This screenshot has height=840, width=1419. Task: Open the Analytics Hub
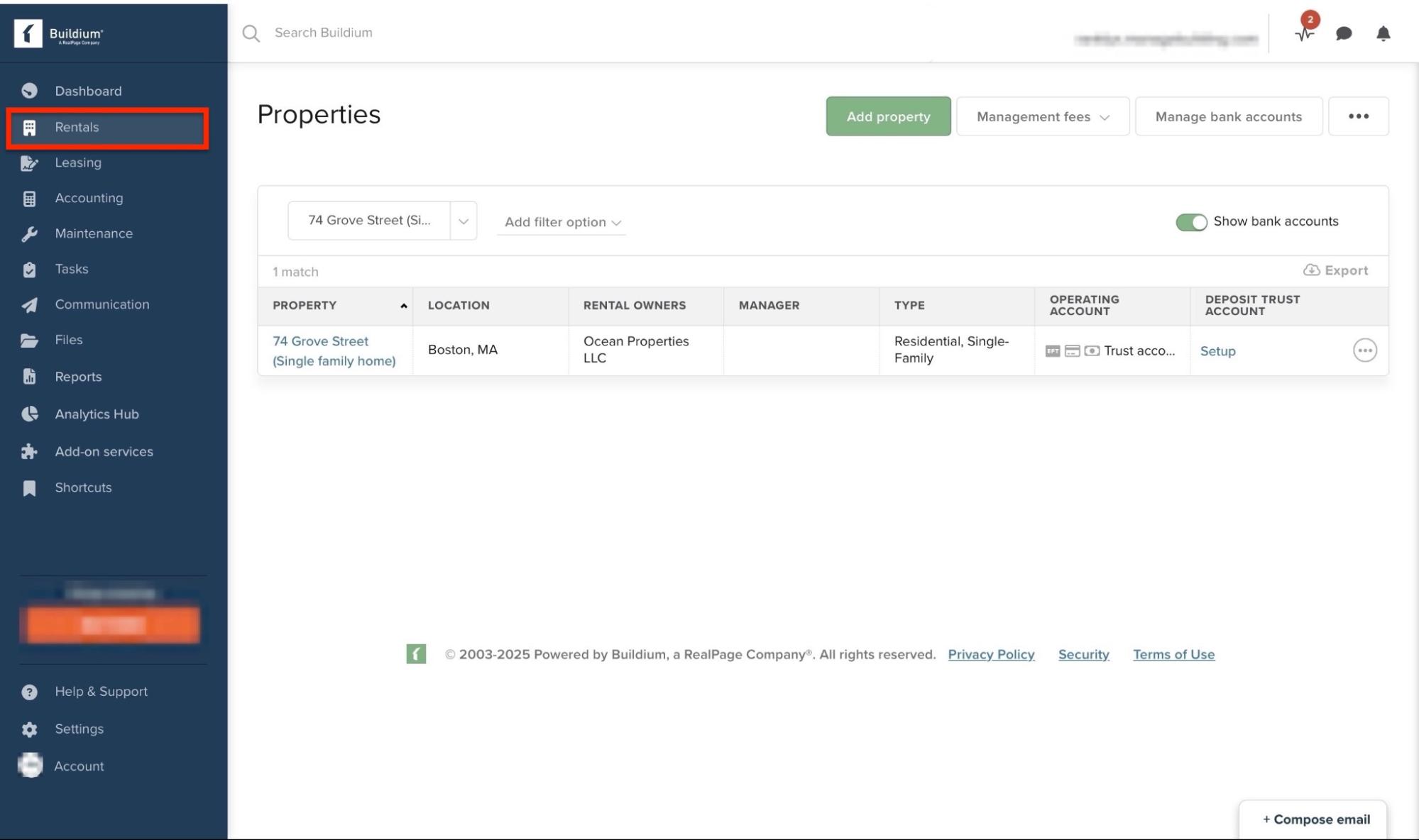pyautogui.click(x=97, y=414)
